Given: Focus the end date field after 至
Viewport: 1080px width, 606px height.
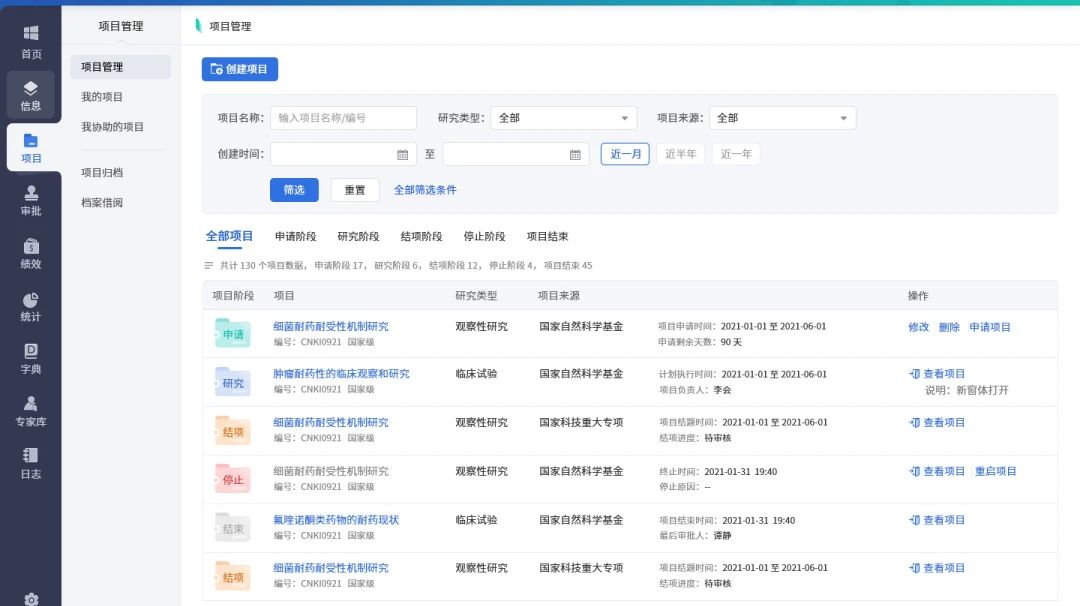Looking at the screenshot, I should point(516,154).
